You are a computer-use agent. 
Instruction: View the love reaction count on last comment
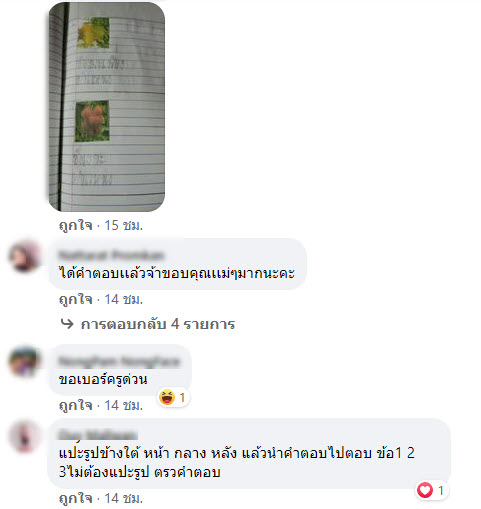[441, 490]
